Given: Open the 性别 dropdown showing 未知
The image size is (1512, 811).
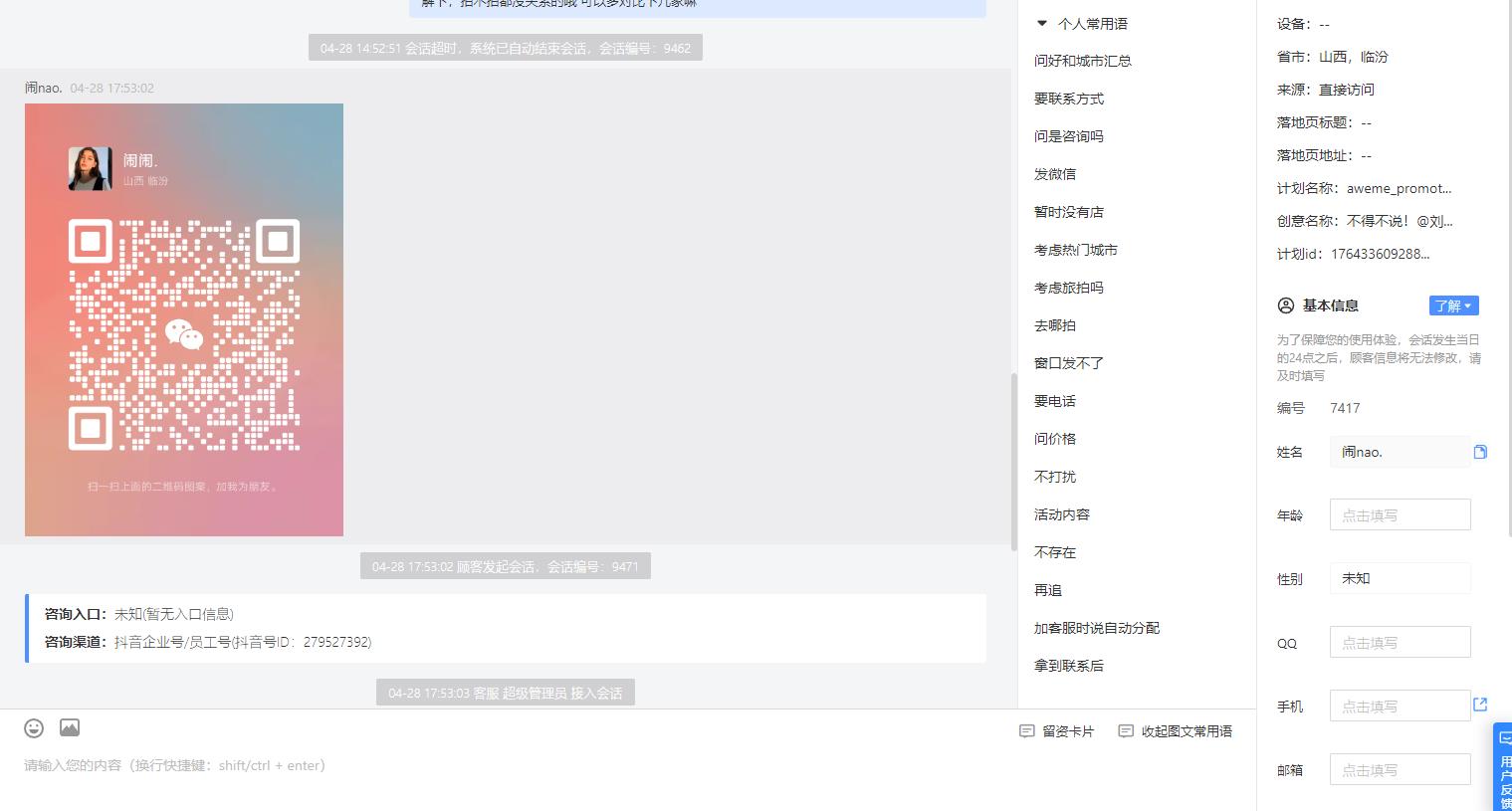Looking at the screenshot, I should 1400,578.
